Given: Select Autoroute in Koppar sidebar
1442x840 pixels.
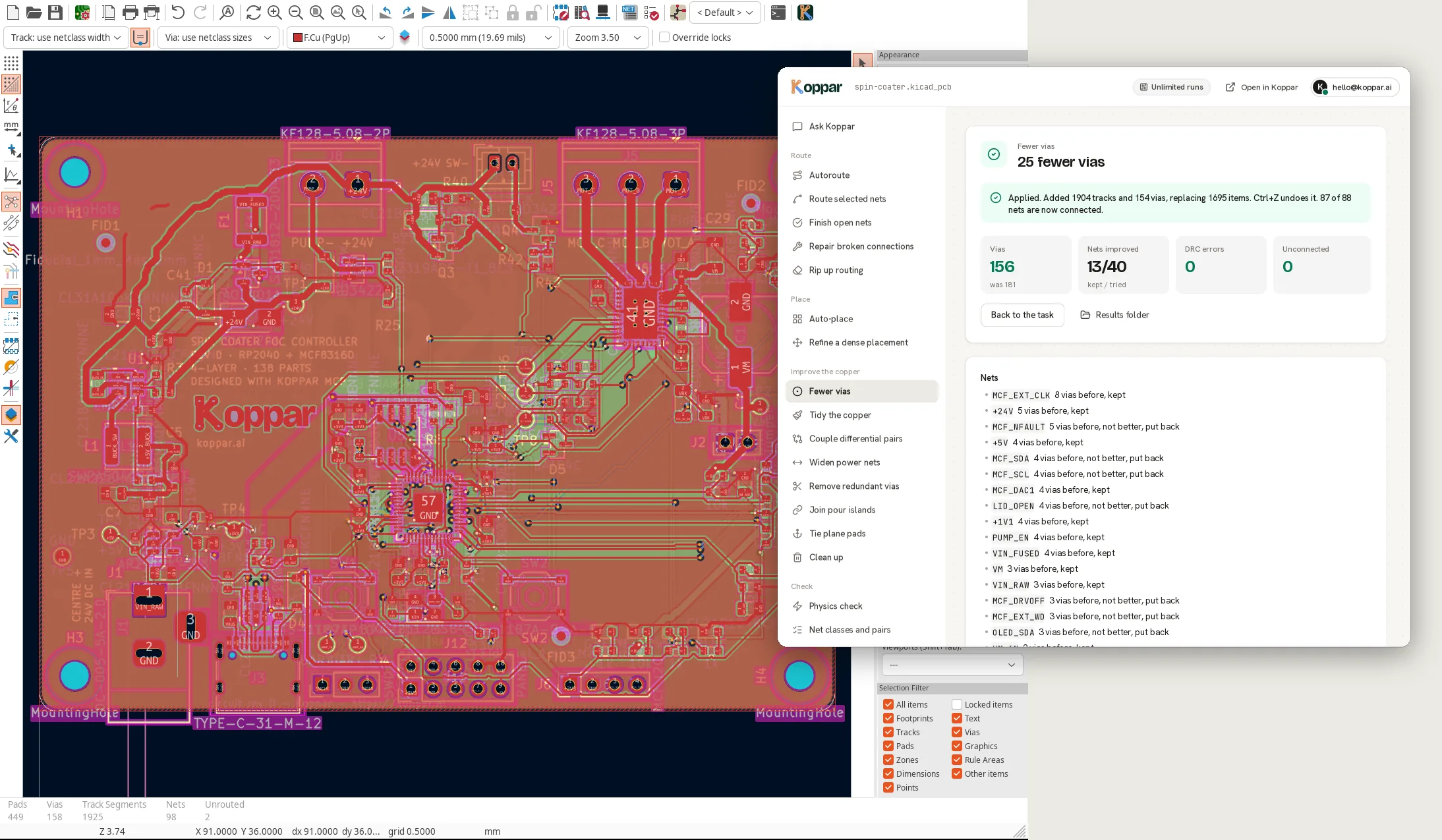Looking at the screenshot, I should (x=861, y=175).
